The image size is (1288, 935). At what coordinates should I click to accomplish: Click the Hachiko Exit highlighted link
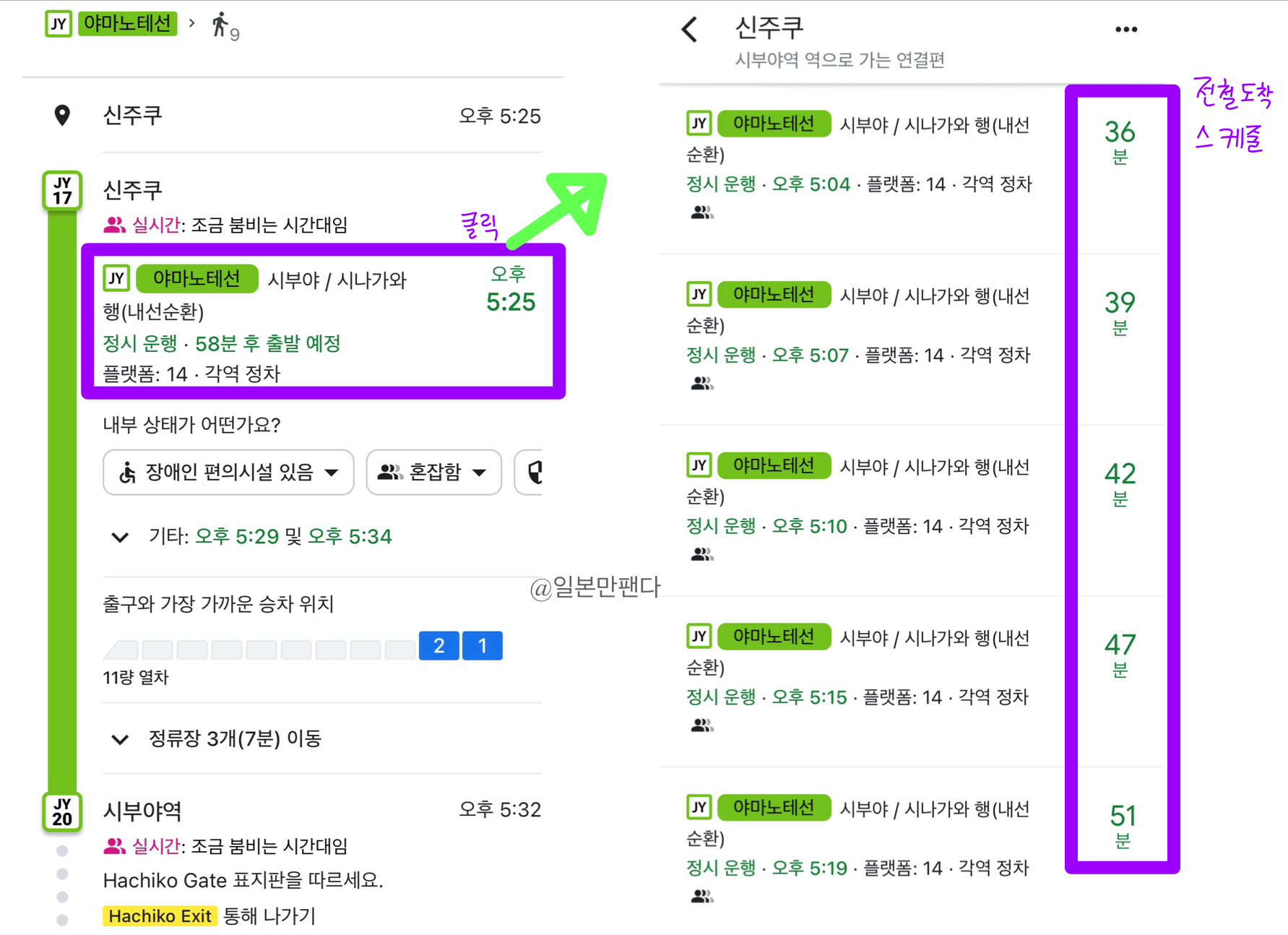pyautogui.click(x=160, y=916)
